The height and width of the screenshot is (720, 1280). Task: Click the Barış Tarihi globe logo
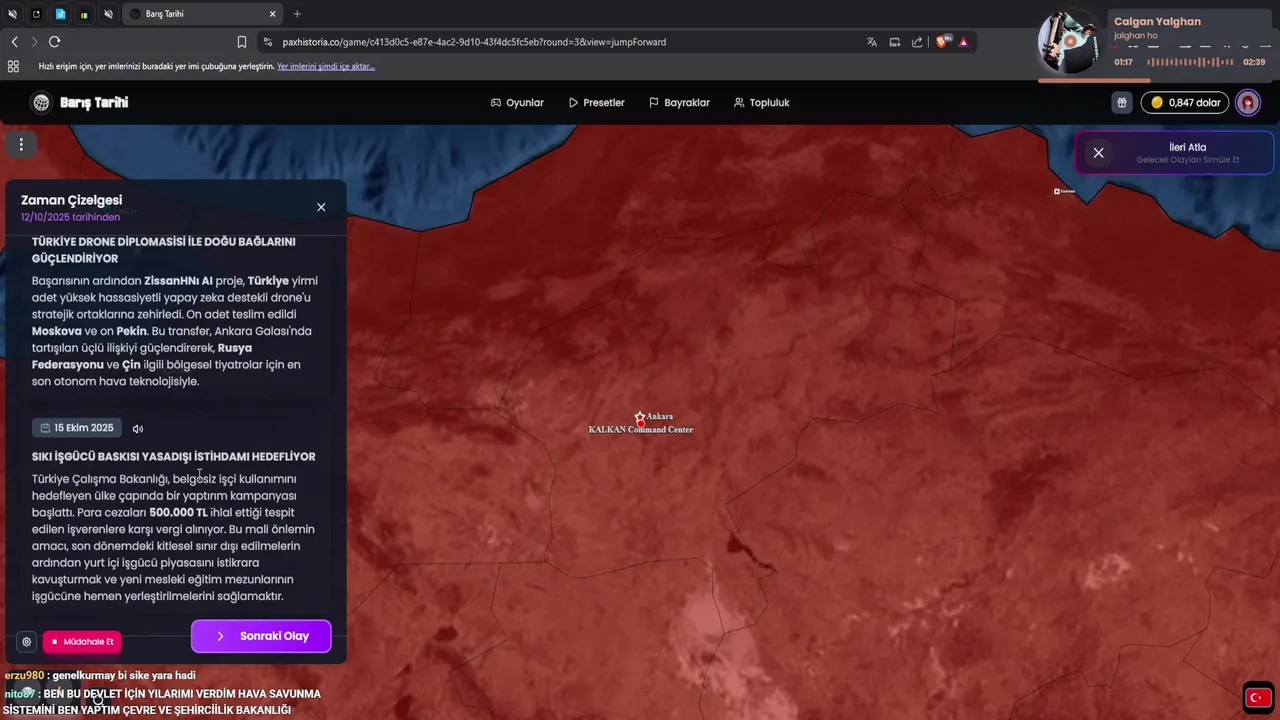[41, 102]
